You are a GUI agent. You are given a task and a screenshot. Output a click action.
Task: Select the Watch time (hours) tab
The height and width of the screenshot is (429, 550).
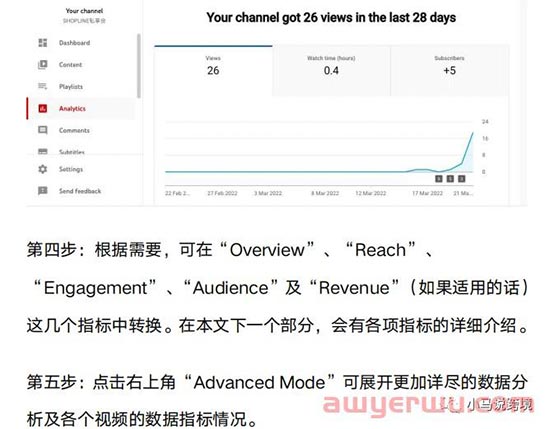pos(331,71)
